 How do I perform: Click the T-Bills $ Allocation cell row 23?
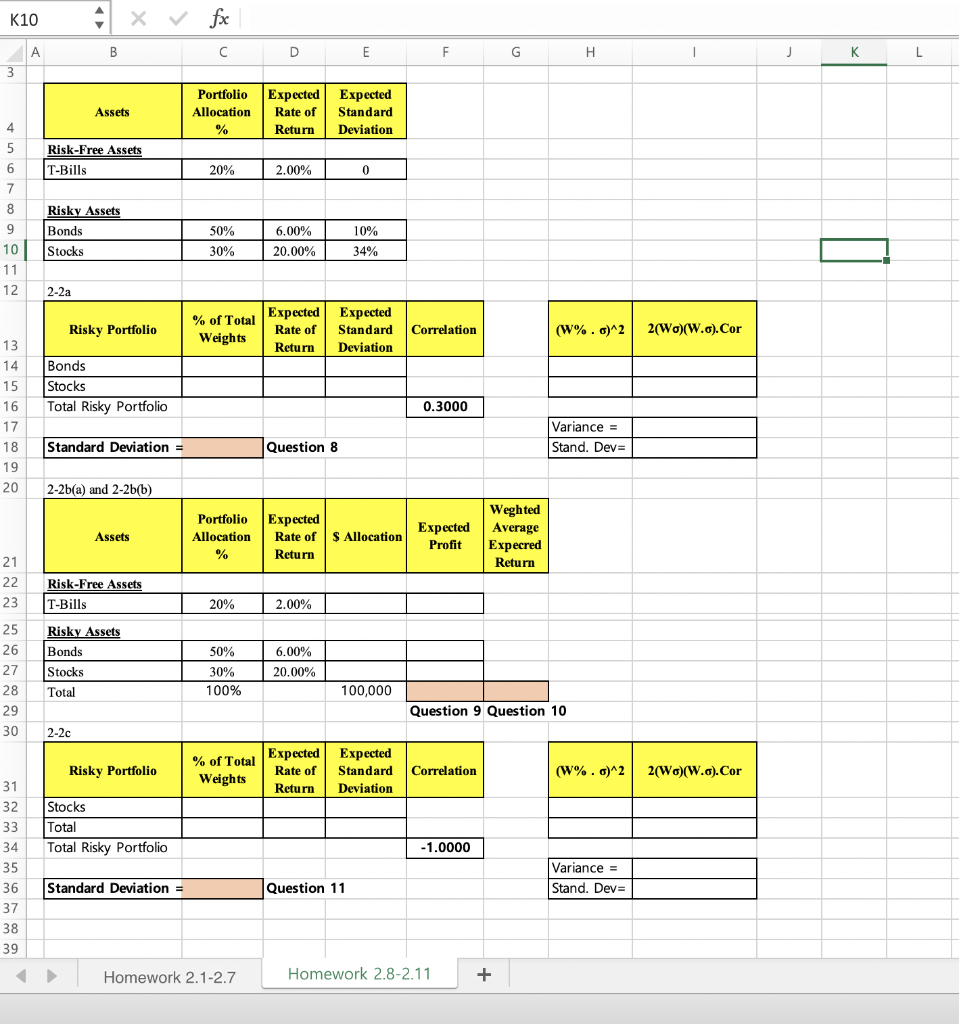tap(366, 604)
